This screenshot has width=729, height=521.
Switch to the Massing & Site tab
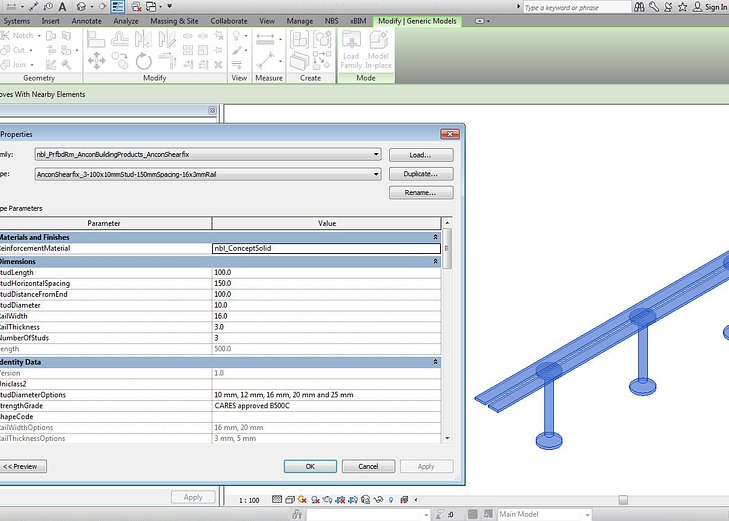click(174, 20)
